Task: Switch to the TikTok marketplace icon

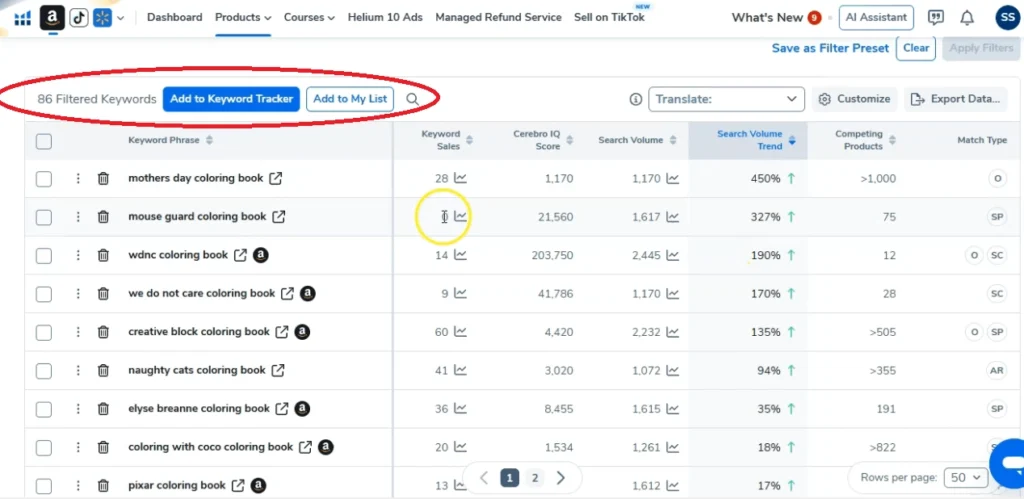Action: (79, 18)
